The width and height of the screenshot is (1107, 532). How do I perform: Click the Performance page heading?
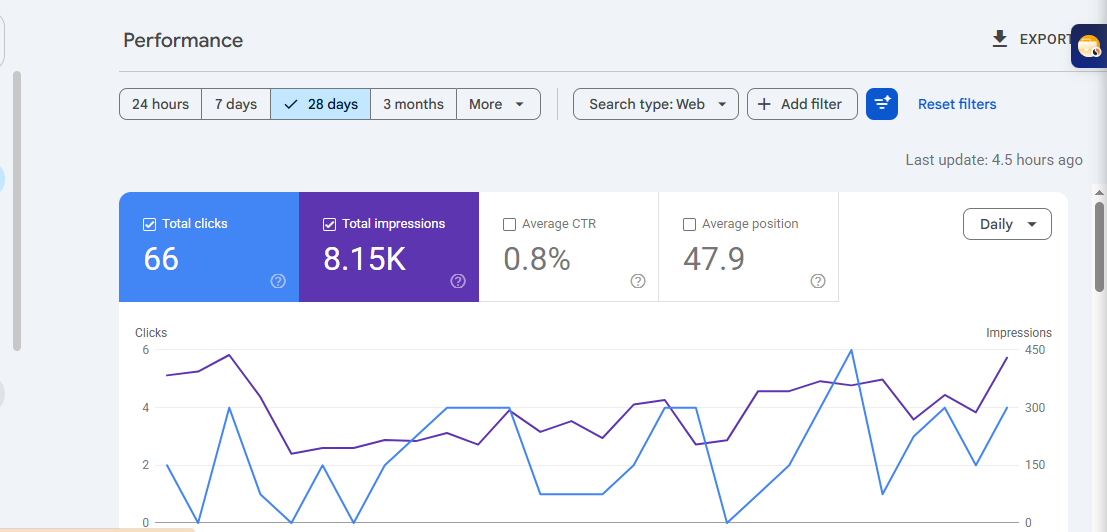(x=183, y=40)
